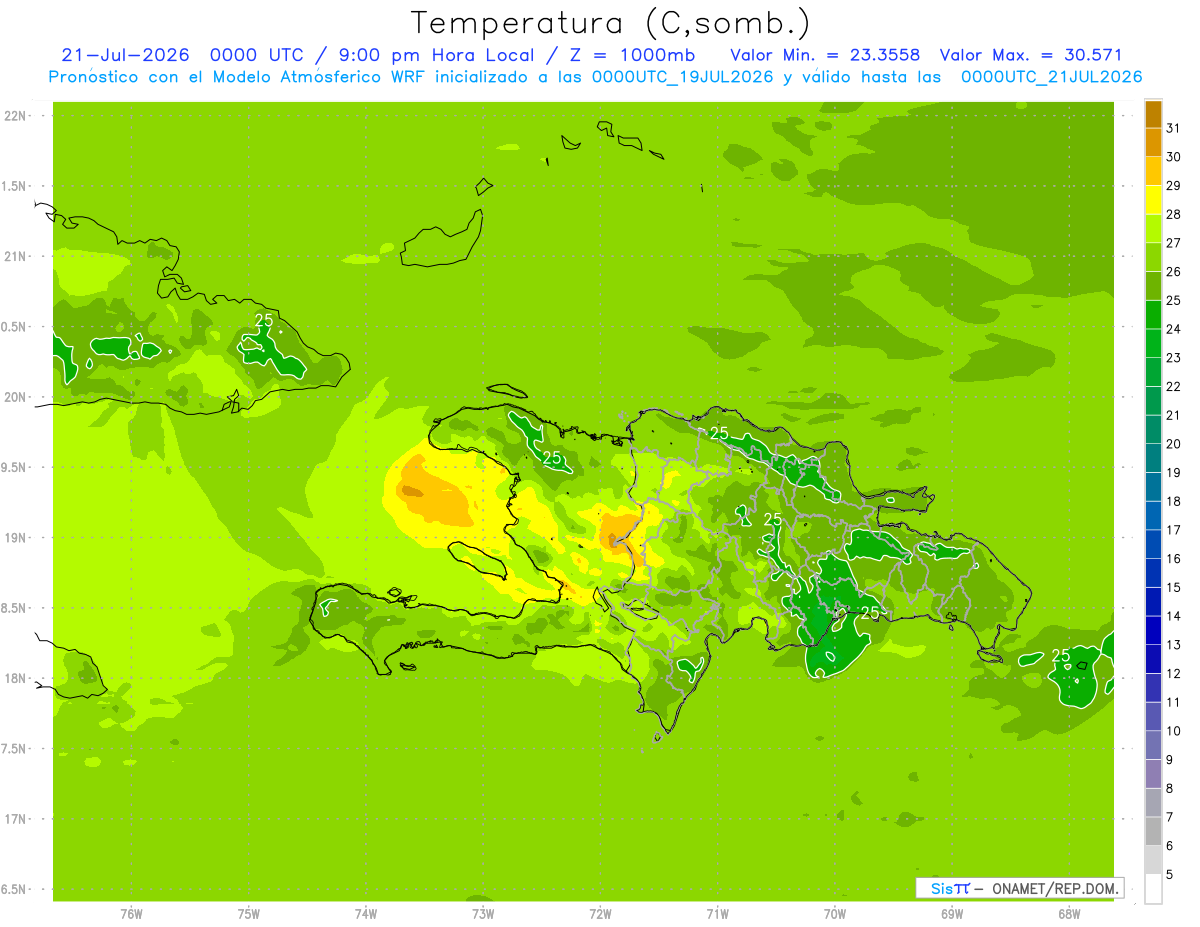1200x927 pixels.
Task: Click the "21N" latitude label
Action: click(x=16, y=256)
